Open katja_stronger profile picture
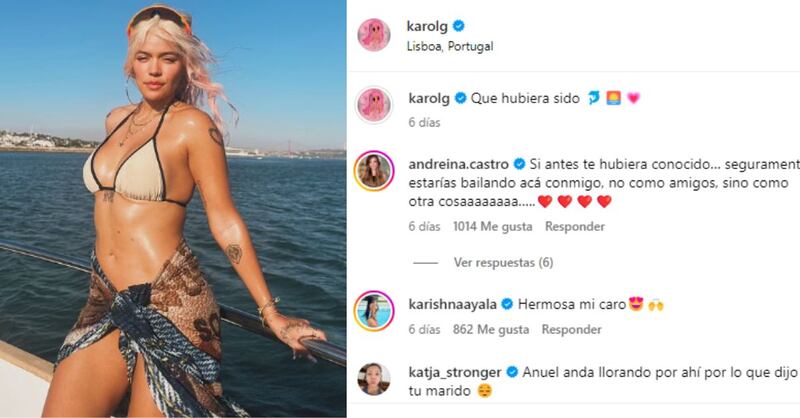 373,379
